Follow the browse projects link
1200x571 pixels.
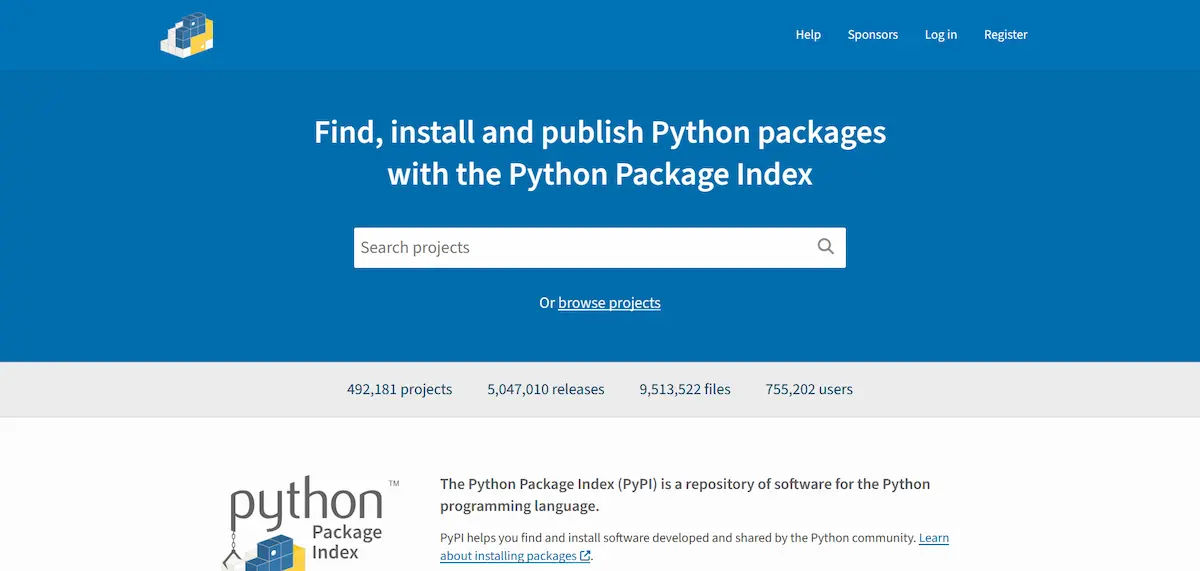point(609,303)
